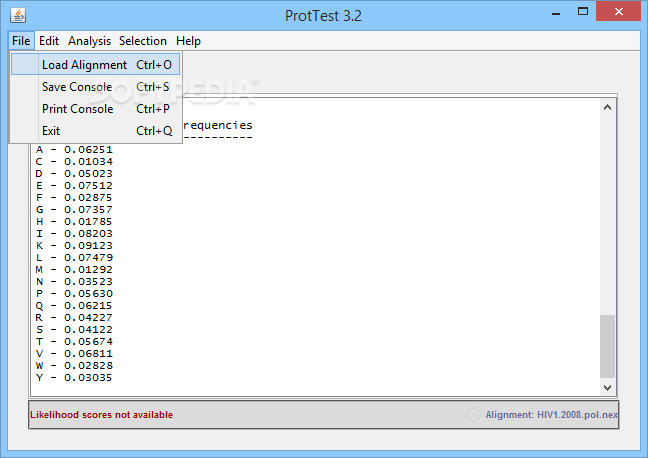Click the 'G - 0.07357' frequency line
The width and height of the screenshot is (648, 458).
[x=74, y=209]
